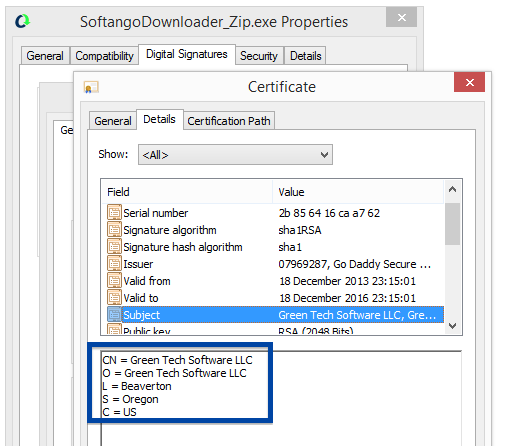Open the Show filter dropdown

235,155
